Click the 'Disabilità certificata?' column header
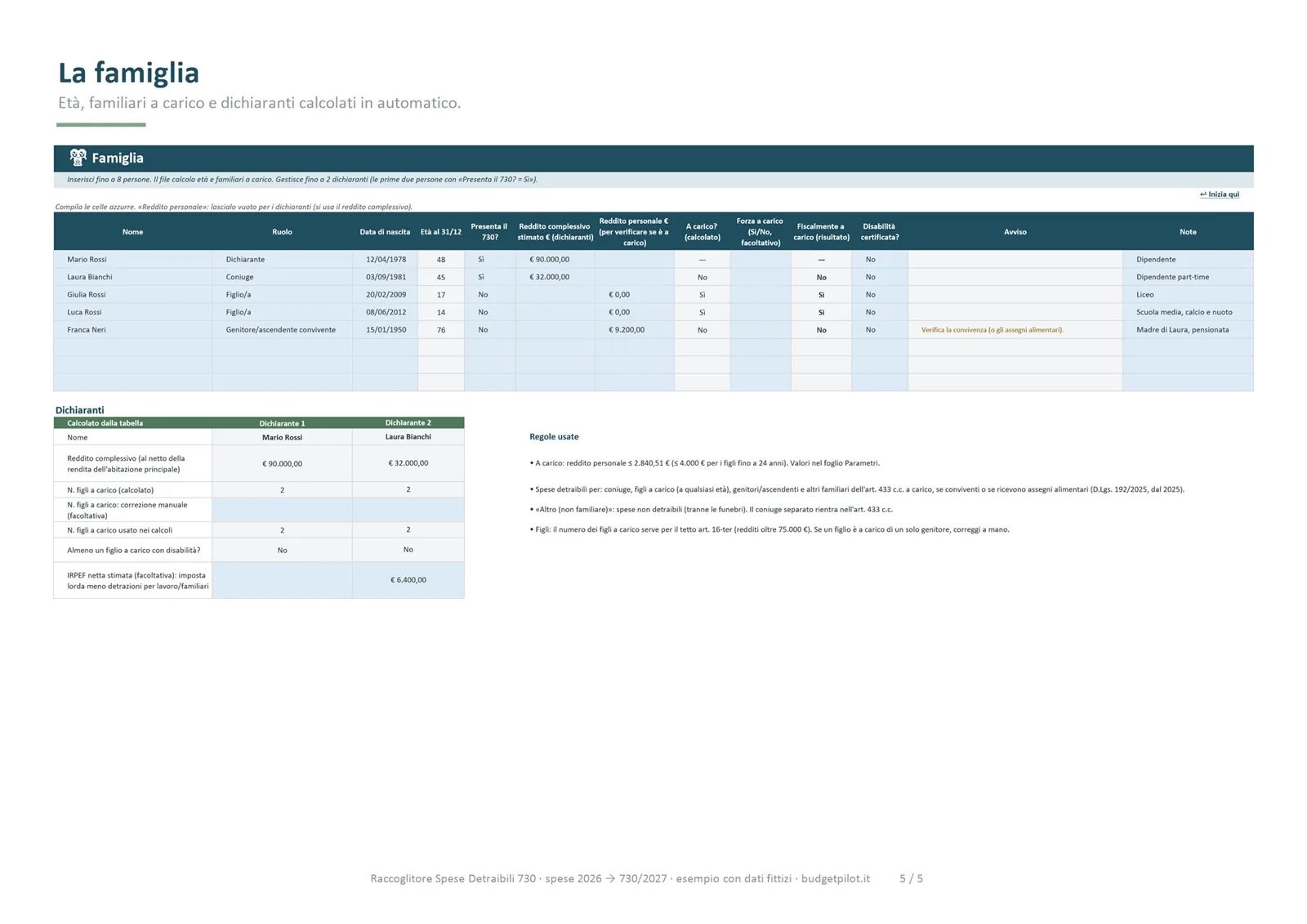 click(880, 232)
